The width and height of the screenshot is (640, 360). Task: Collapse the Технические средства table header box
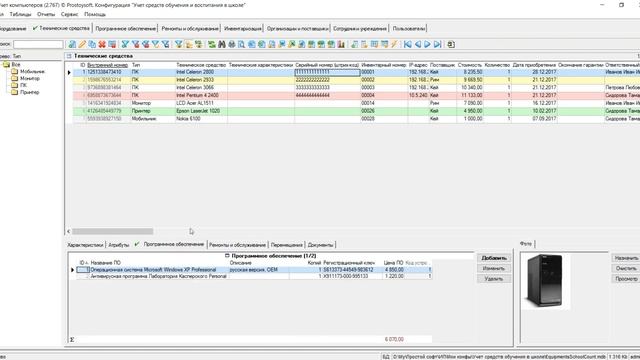tap(69, 56)
